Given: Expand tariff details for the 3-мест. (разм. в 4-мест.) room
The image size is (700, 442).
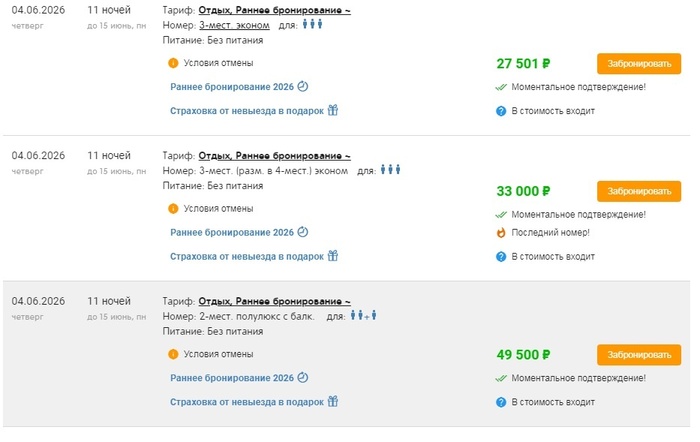Looking at the screenshot, I should tap(274, 156).
